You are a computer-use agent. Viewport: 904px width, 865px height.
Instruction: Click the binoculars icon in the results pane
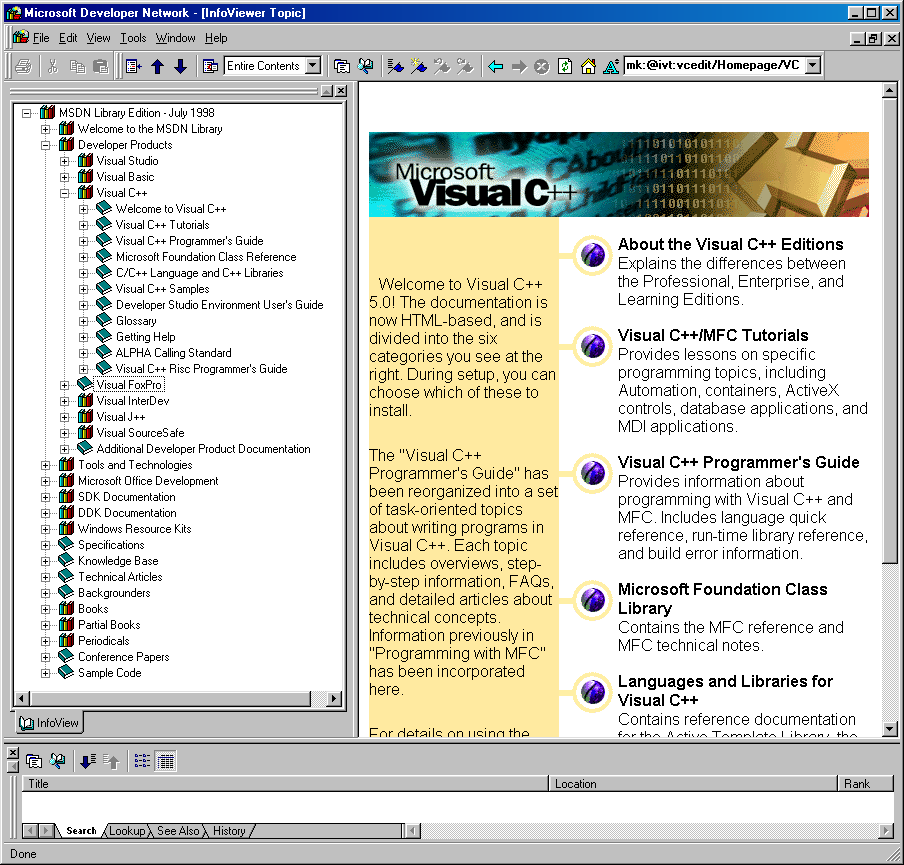(57, 761)
